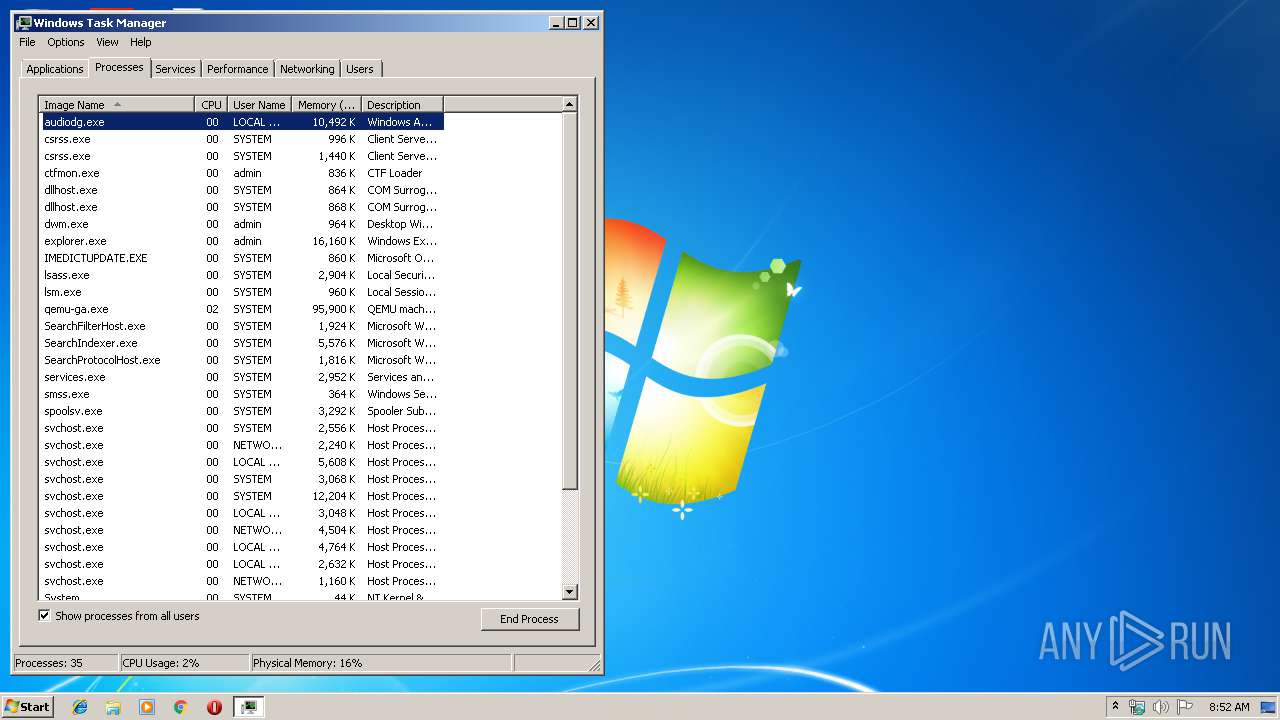Click the 8:52 AM clock

(1229, 707)
